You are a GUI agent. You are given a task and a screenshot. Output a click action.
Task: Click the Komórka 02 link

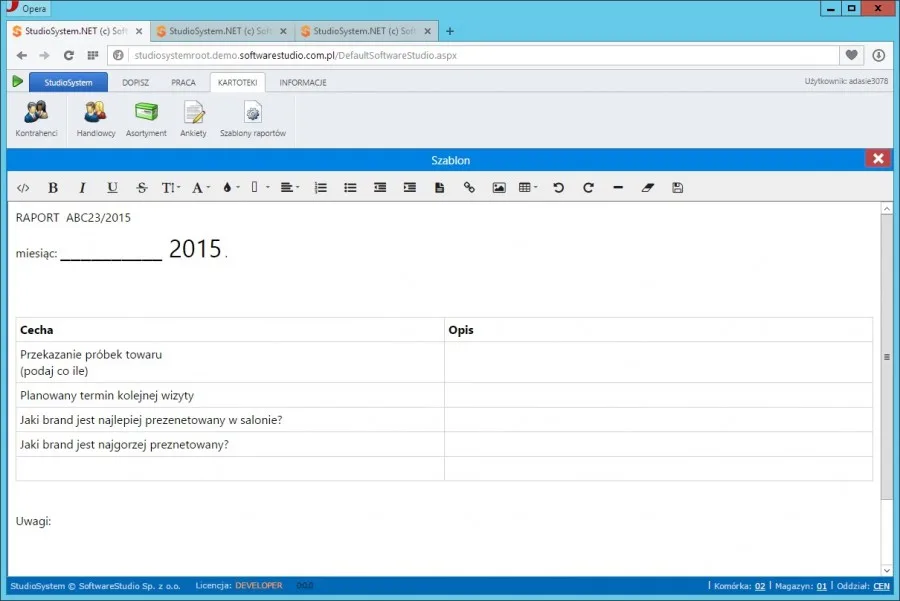pos(760,586)
